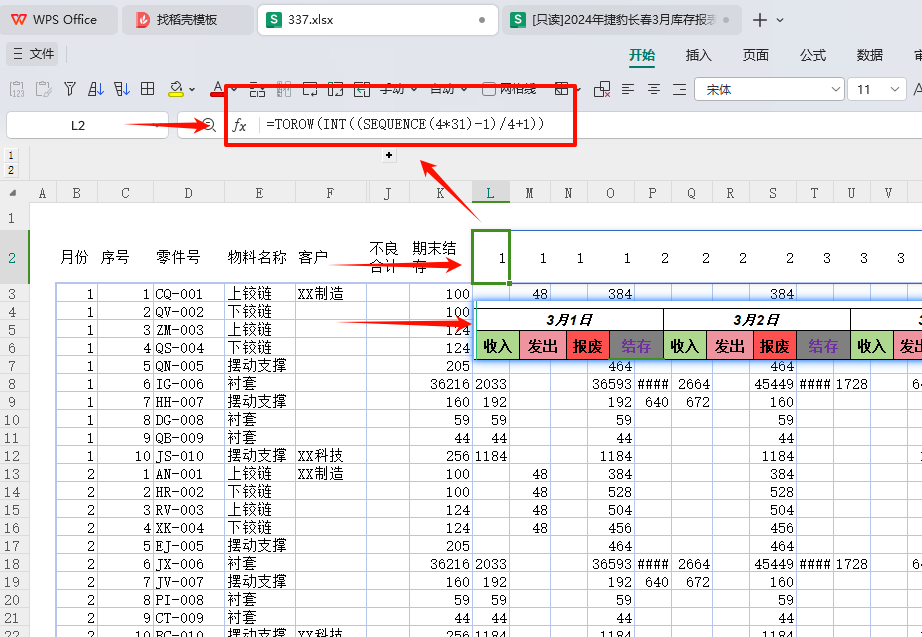Apply the red font color A

click(x=217, y=89)
